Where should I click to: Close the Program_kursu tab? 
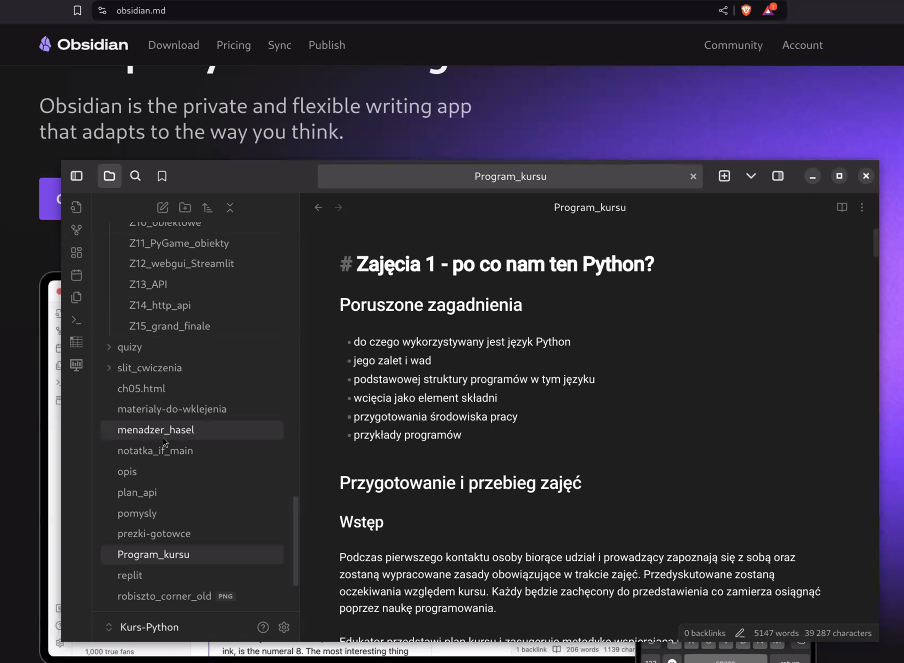tap(693, 176)
